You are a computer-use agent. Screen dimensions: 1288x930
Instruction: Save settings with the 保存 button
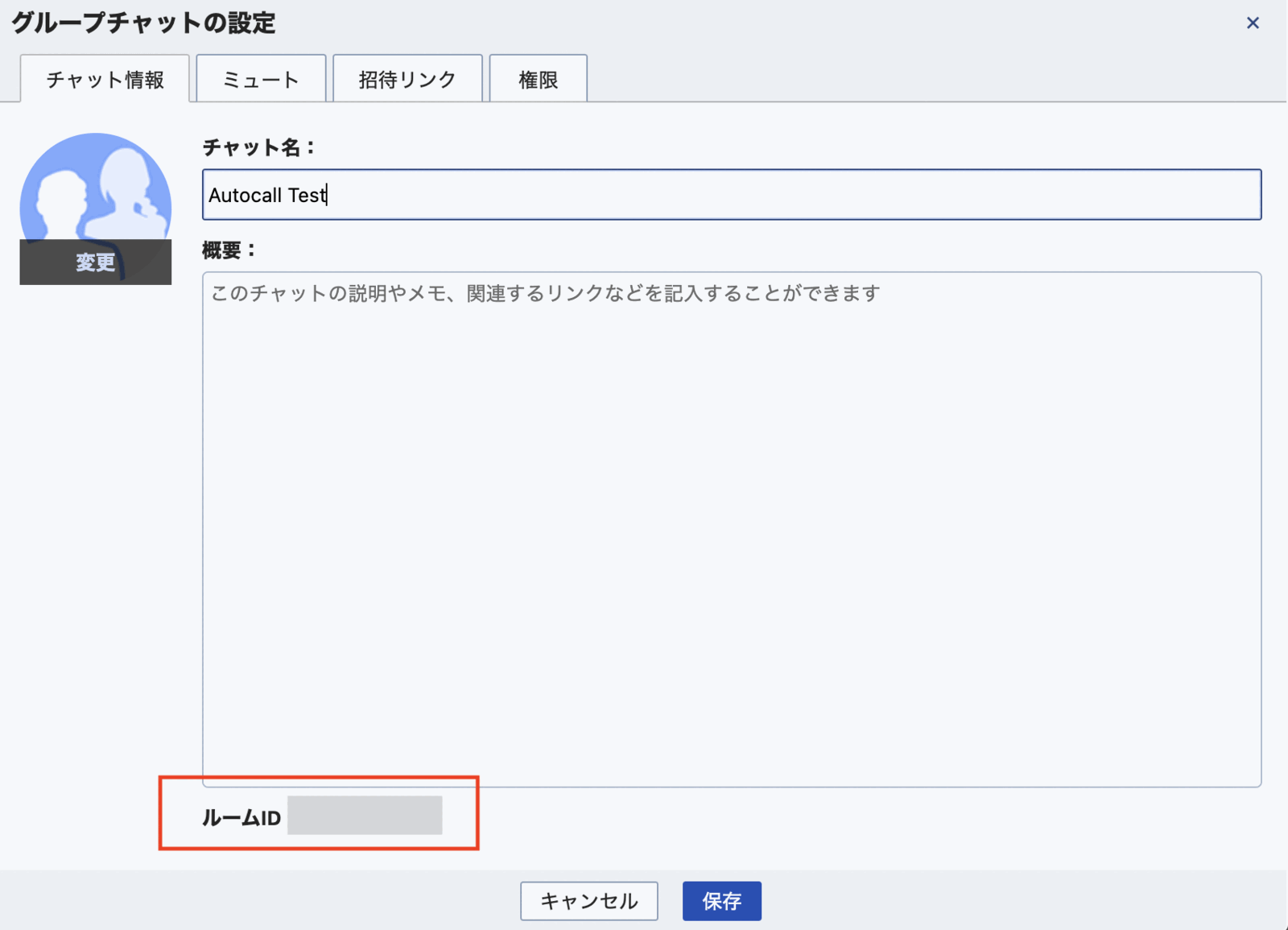[721, 900]
